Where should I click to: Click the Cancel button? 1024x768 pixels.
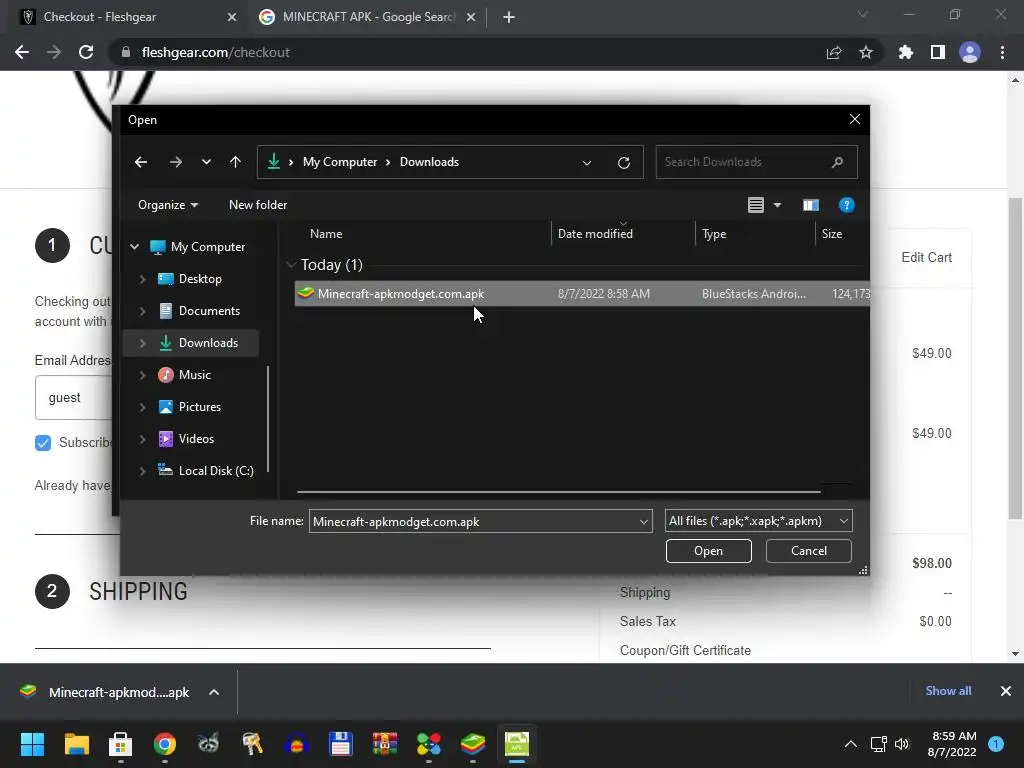(808, 551)
